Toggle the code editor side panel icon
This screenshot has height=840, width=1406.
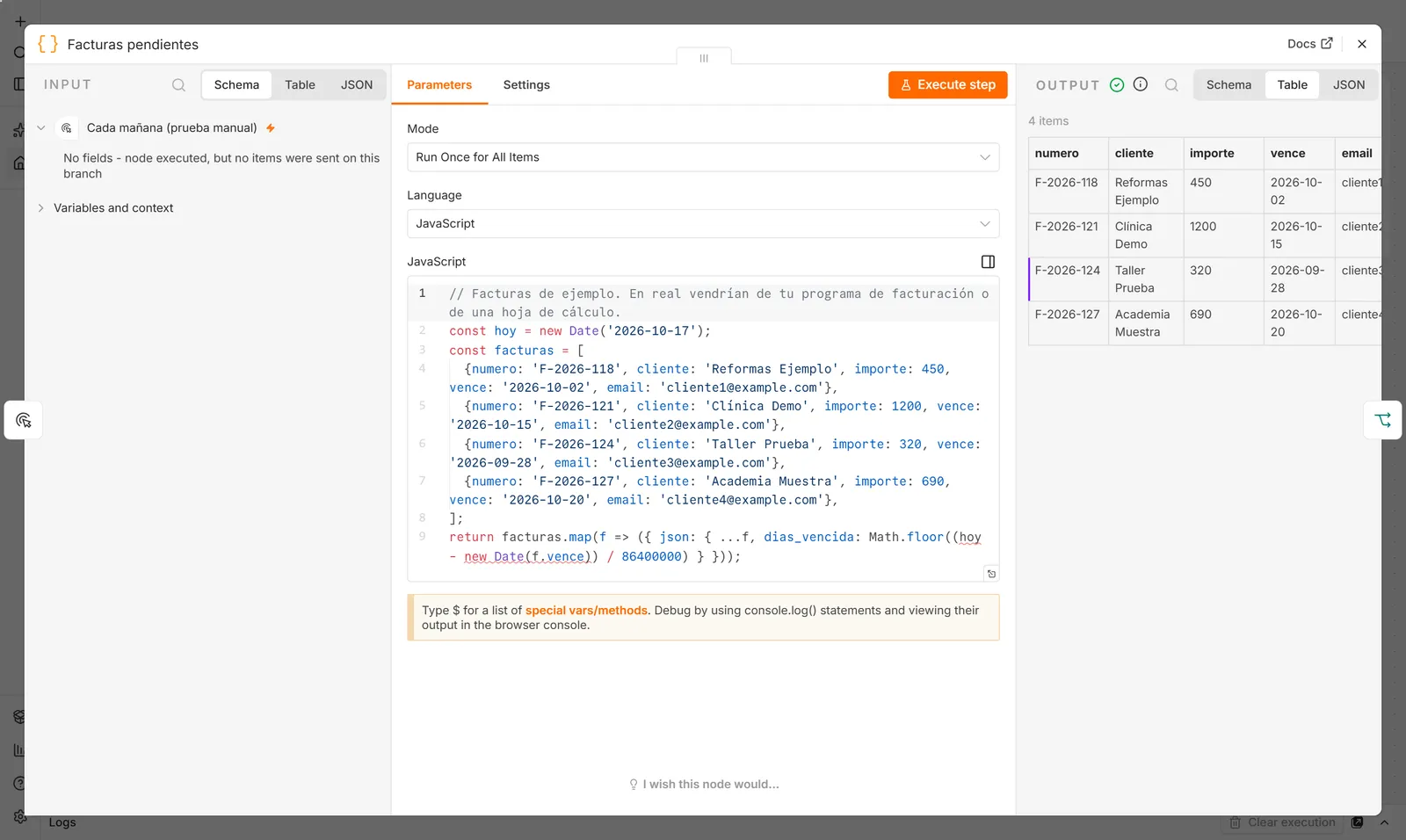point(988,262)
